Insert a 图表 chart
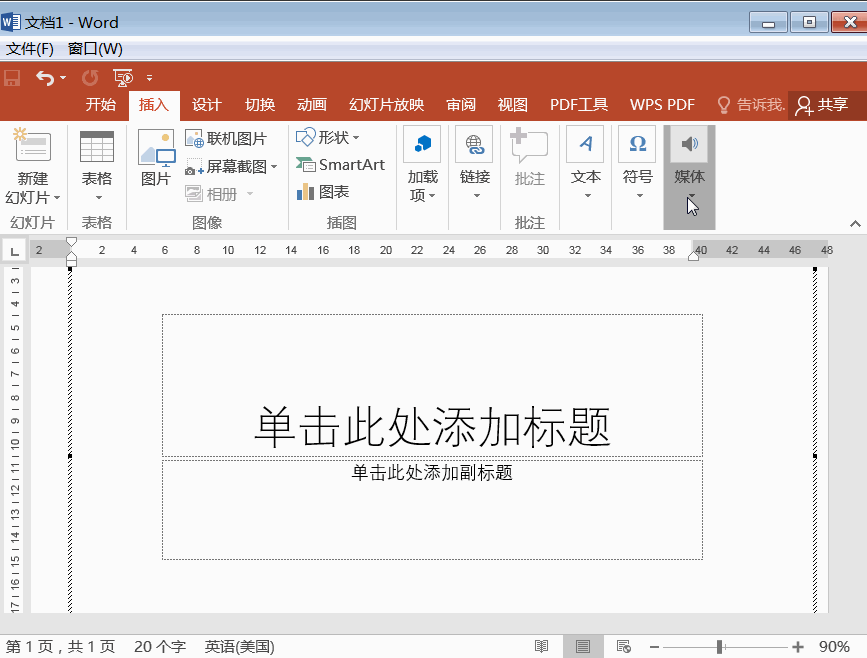 pyautogui.click(x=323, y=192)
